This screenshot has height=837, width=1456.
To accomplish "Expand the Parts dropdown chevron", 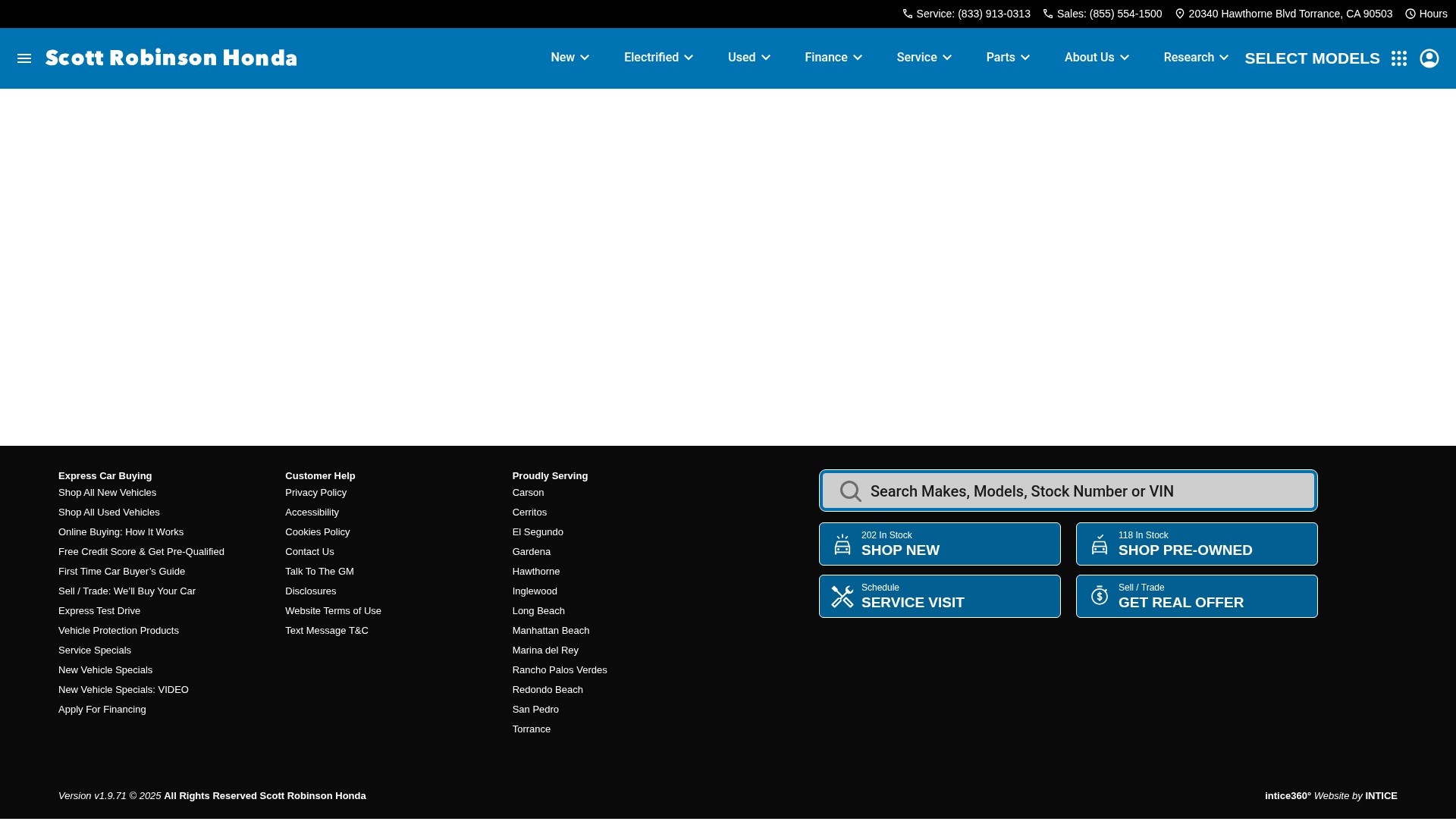I will click(x=1025, y=58).
